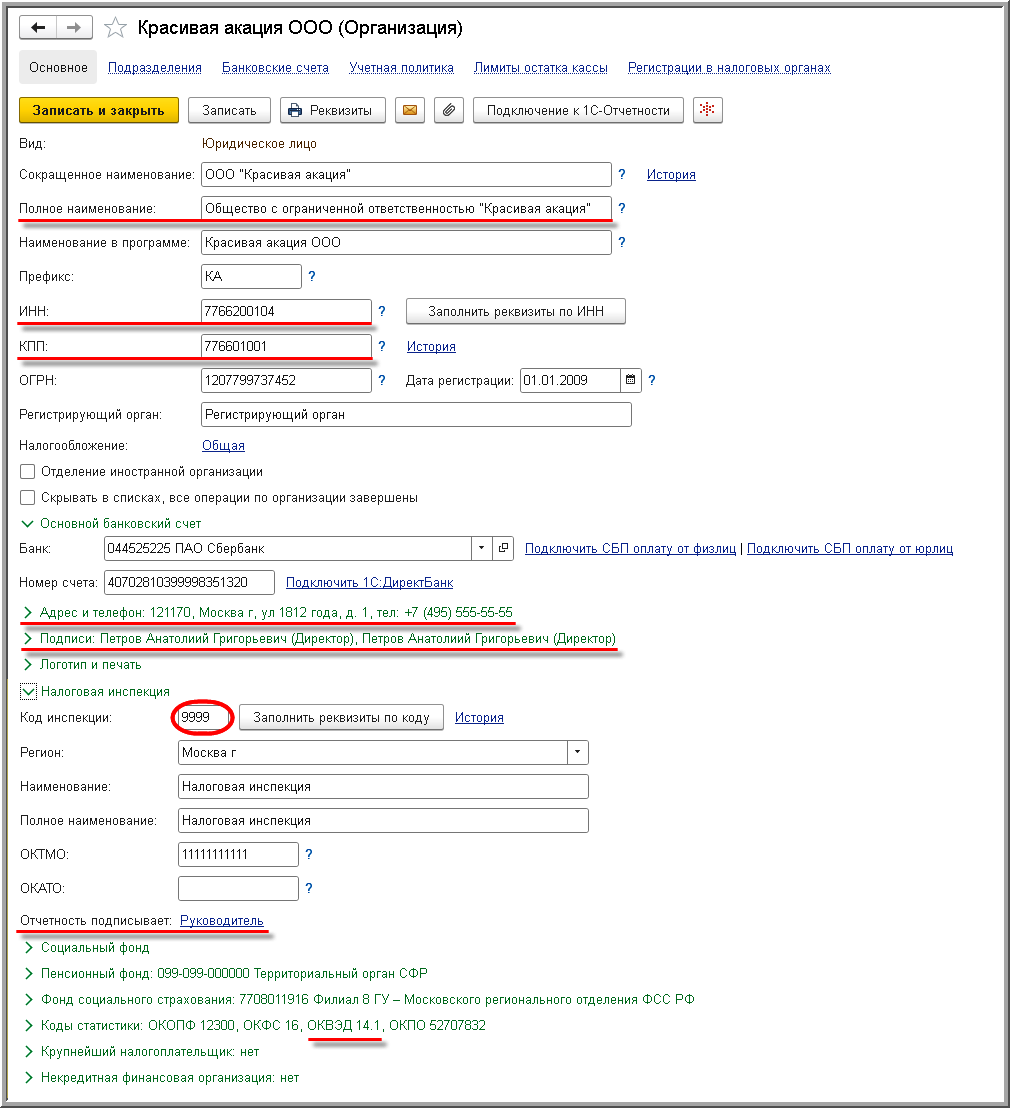Click 'Записать и закрыть' button
Viewport: 1010px width, 1108px height.
(98, 110)
